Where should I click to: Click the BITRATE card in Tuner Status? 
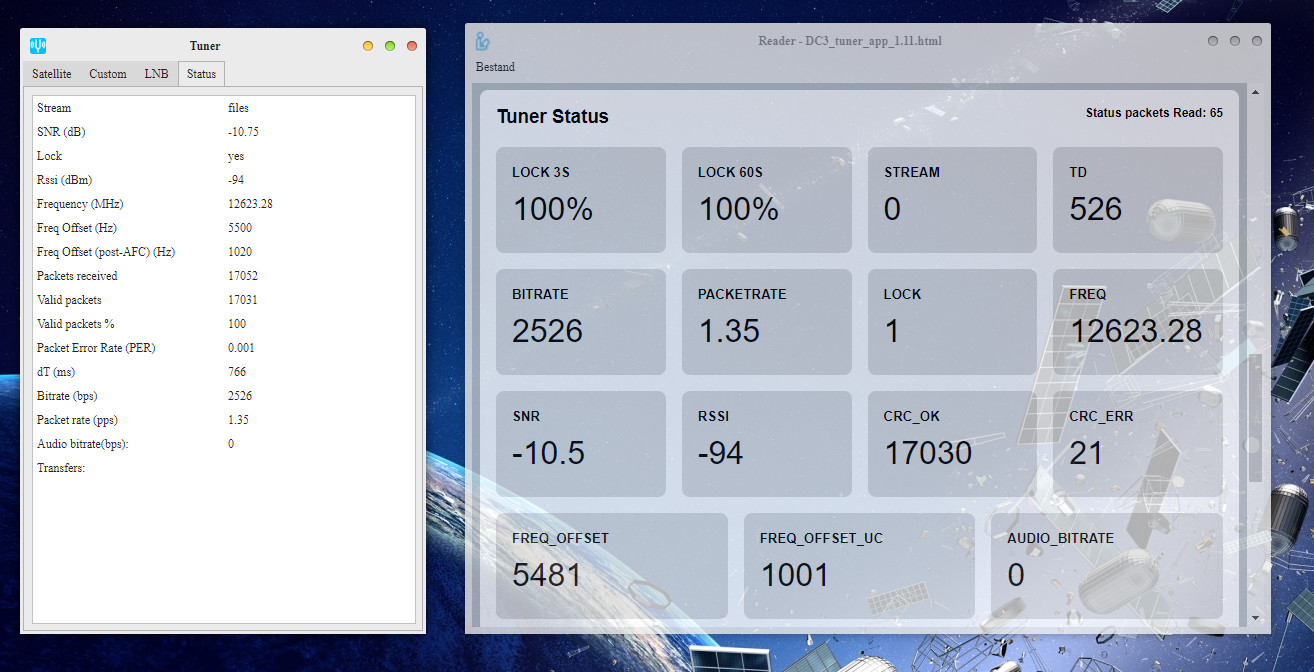click(x=581, y=321)
